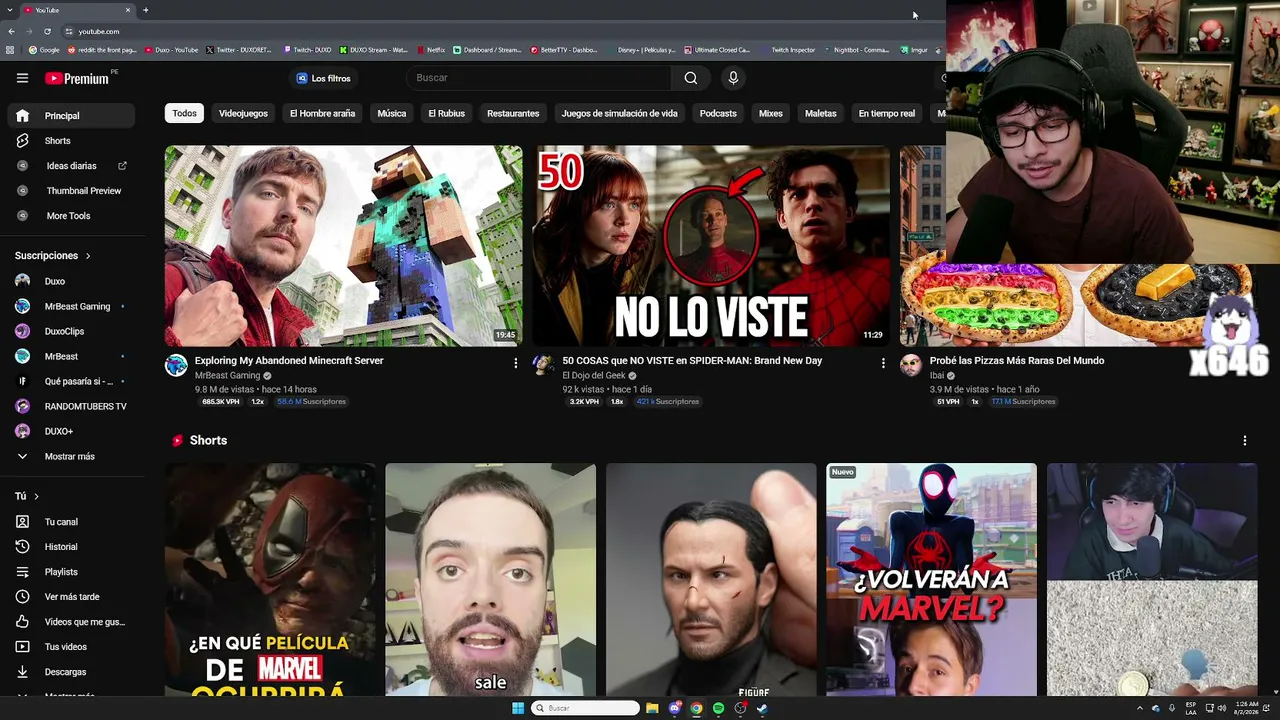Screen dimensions: 1280x720
Task: Open the MrBeast Gaming channel avatar under the video
Action: pos(176,365)
